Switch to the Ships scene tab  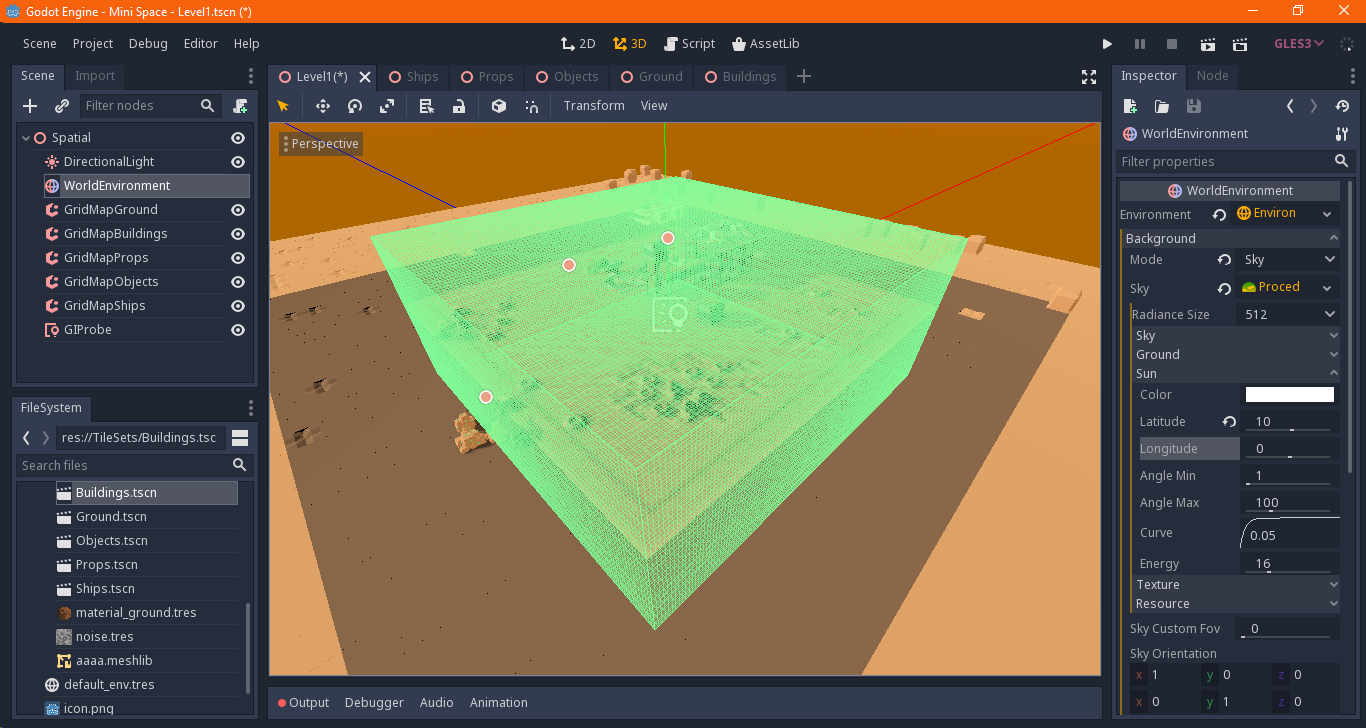click(413, 76)
